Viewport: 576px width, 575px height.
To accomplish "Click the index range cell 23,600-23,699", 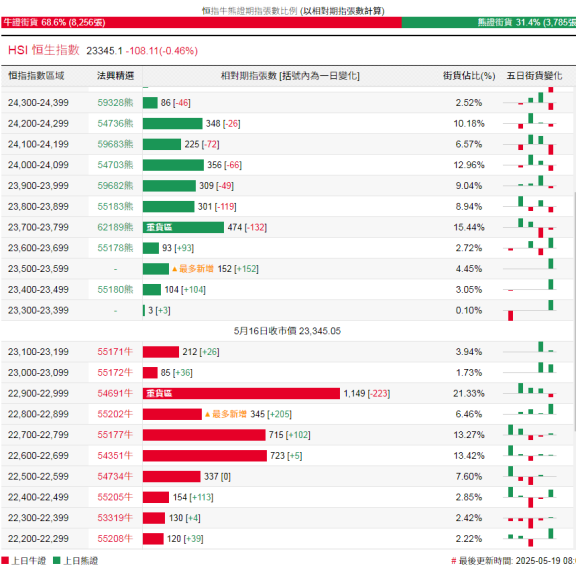I will coord(38,248).
